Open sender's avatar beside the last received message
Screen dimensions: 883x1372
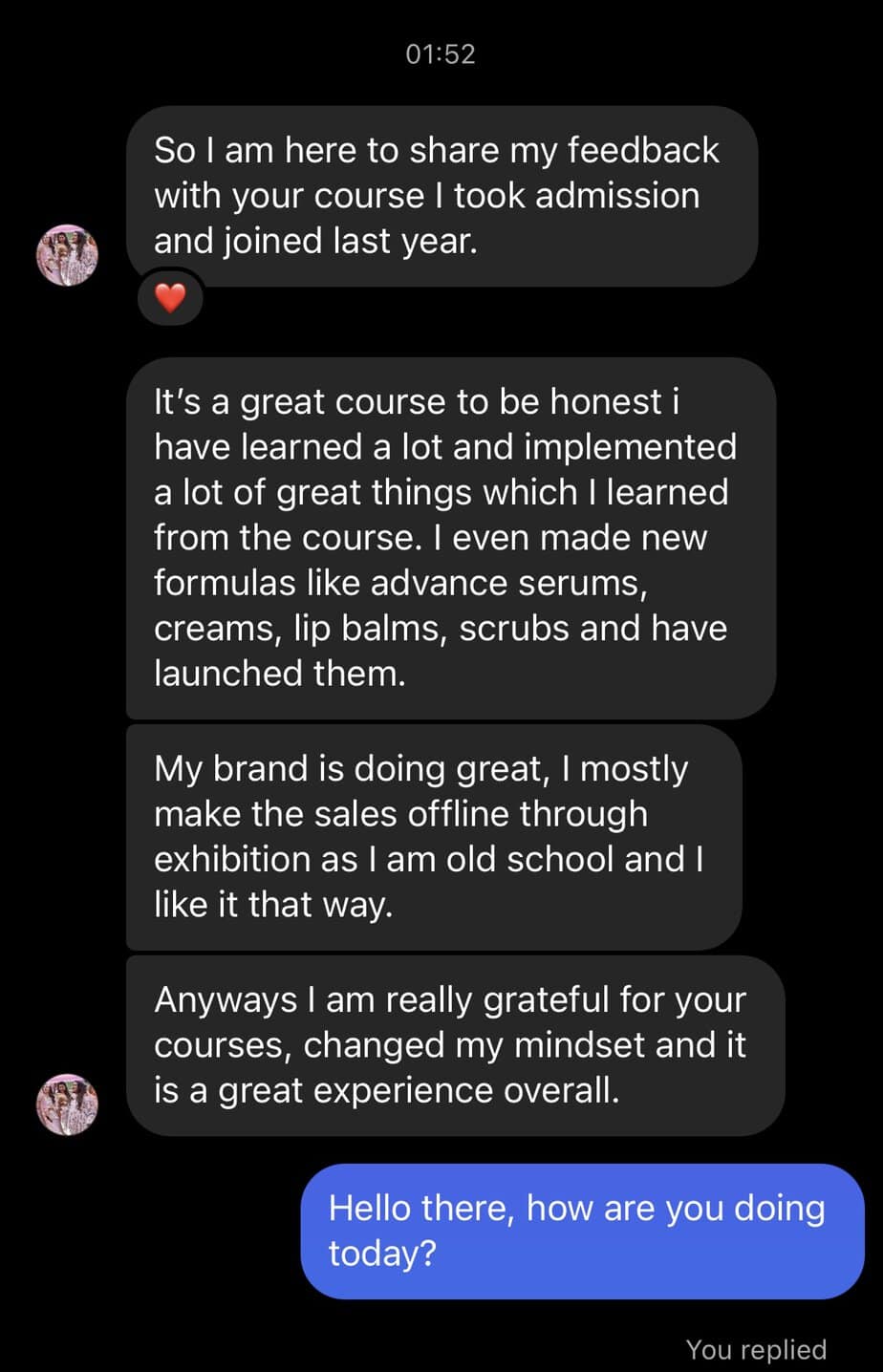coord(68,1104)
